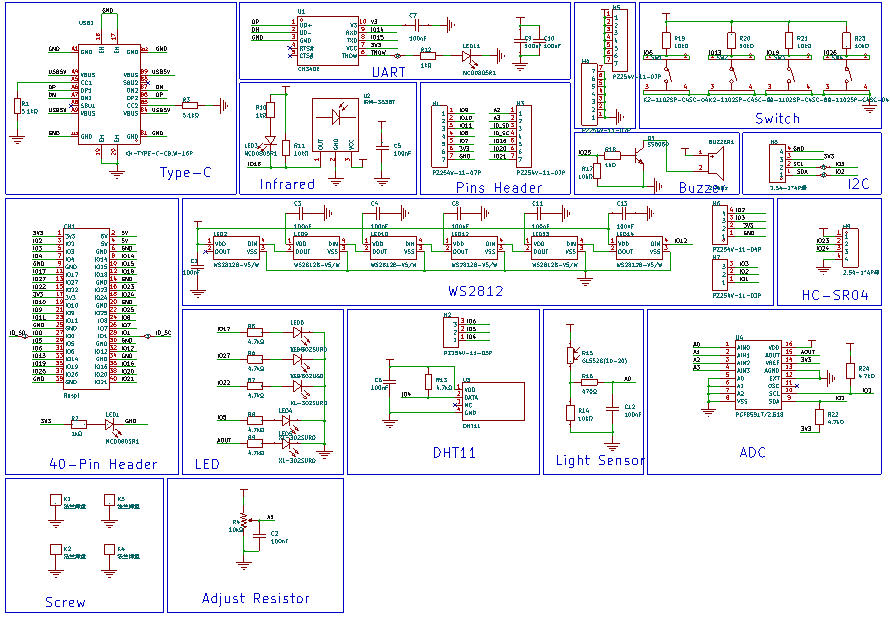The image size is (890, 619).
Task: Select the 'BUZZER1' reference label
Action: 721,142
